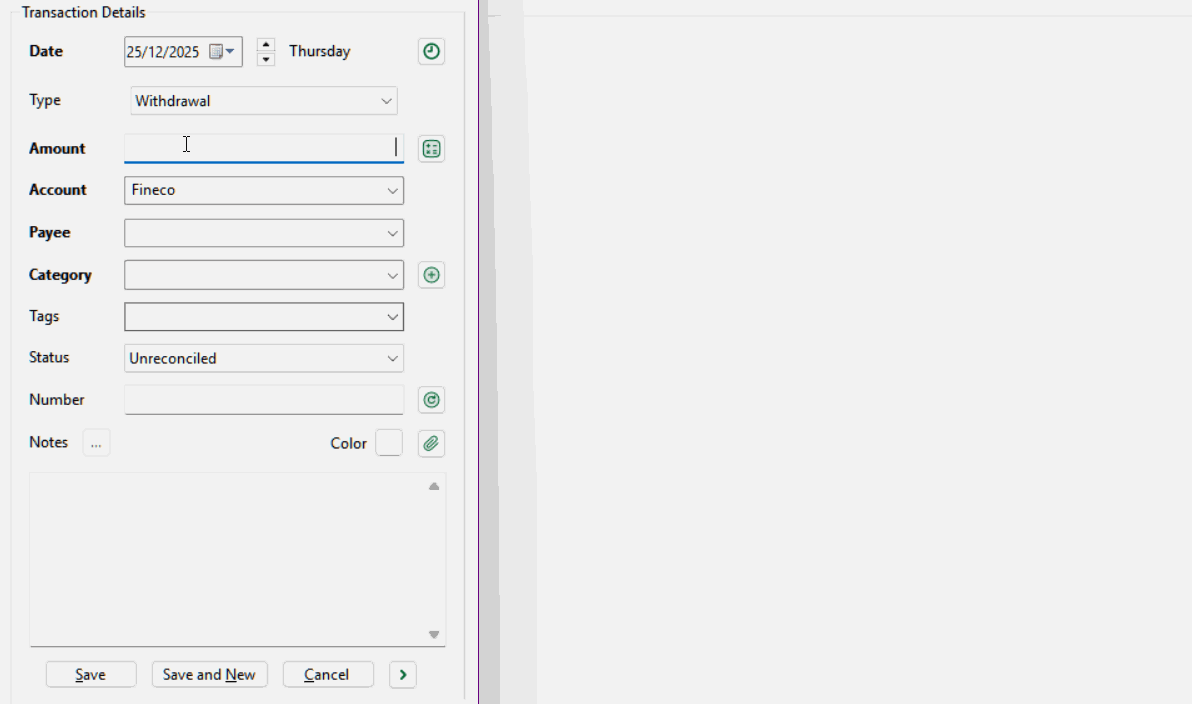Open the calculator beside the Amount field

tap(431, 148)
